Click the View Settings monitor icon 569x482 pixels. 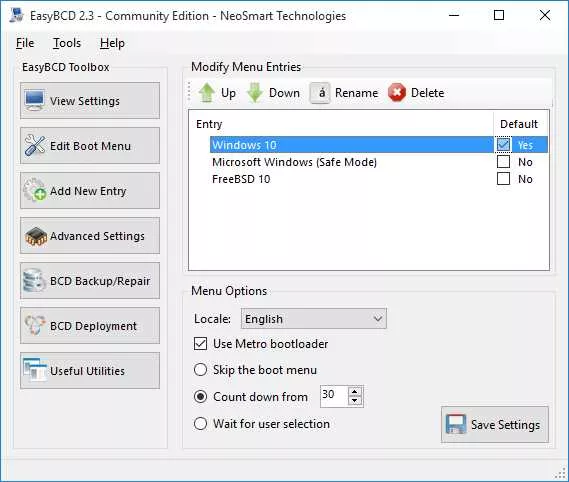click(35, 100)
